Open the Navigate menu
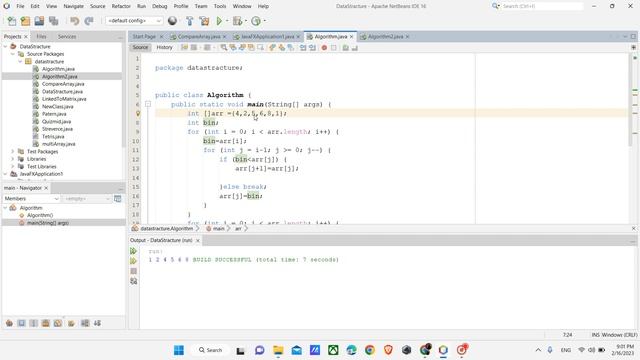The image size is (640, 360). (x=73, y=6)
